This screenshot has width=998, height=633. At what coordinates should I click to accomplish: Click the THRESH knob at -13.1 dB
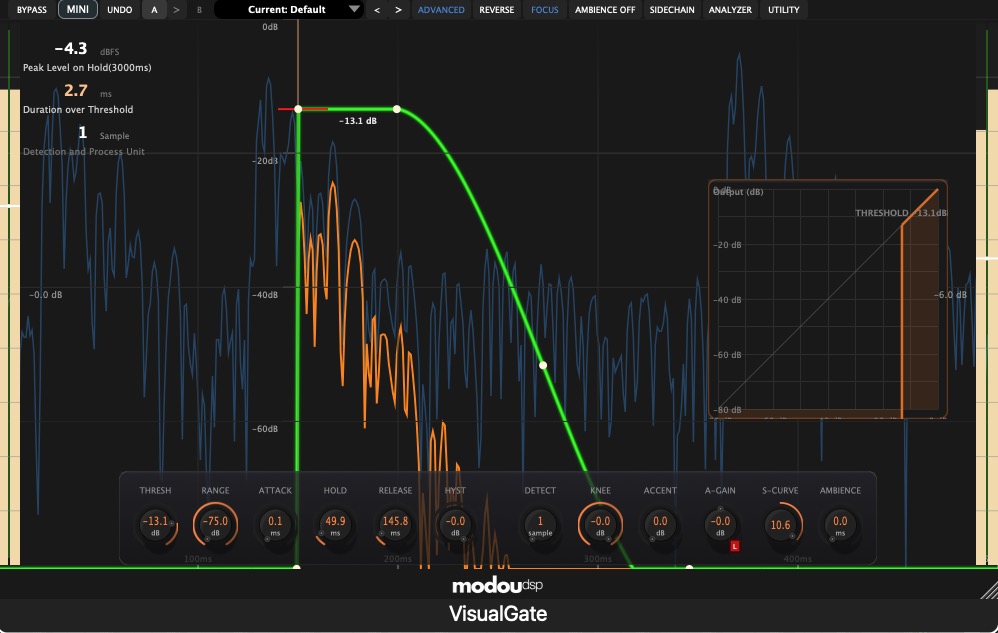155,525
